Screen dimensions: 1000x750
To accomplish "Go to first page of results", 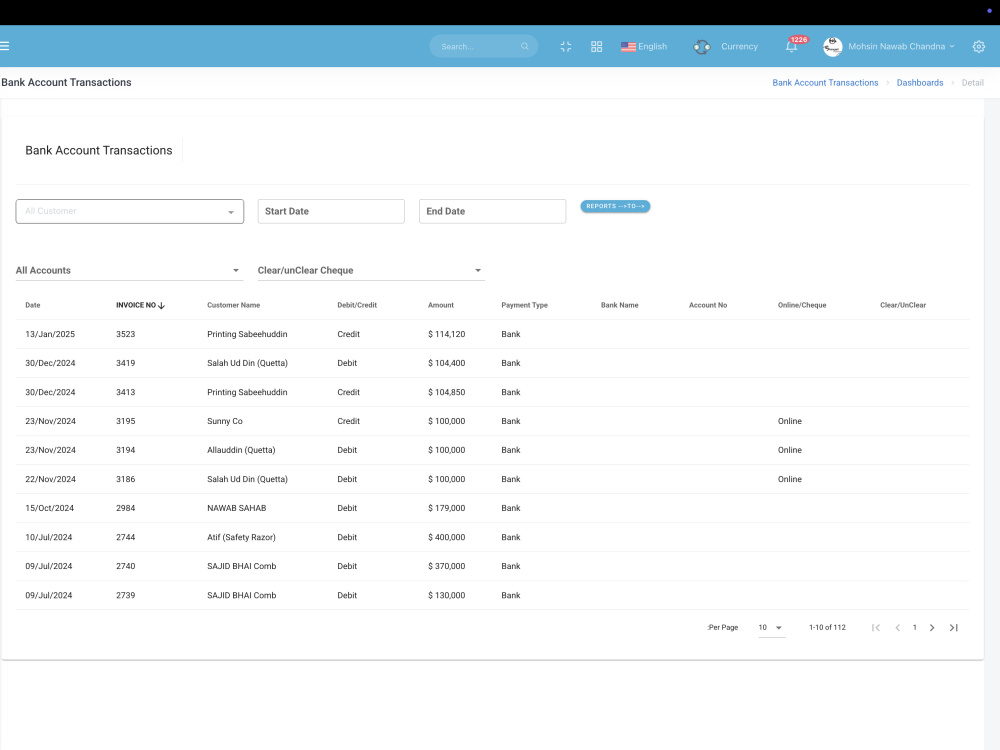I will pos(876,628).
